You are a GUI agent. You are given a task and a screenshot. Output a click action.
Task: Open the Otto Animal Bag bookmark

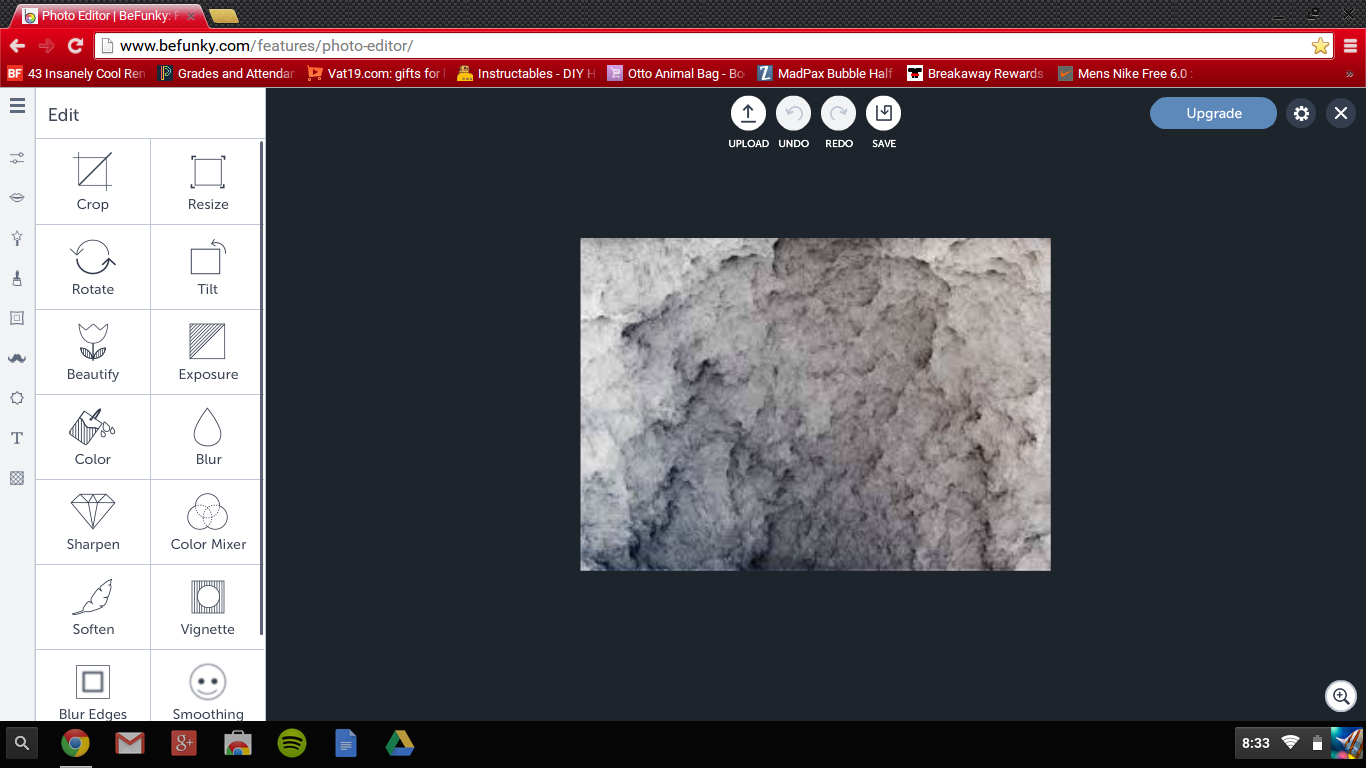676,74
